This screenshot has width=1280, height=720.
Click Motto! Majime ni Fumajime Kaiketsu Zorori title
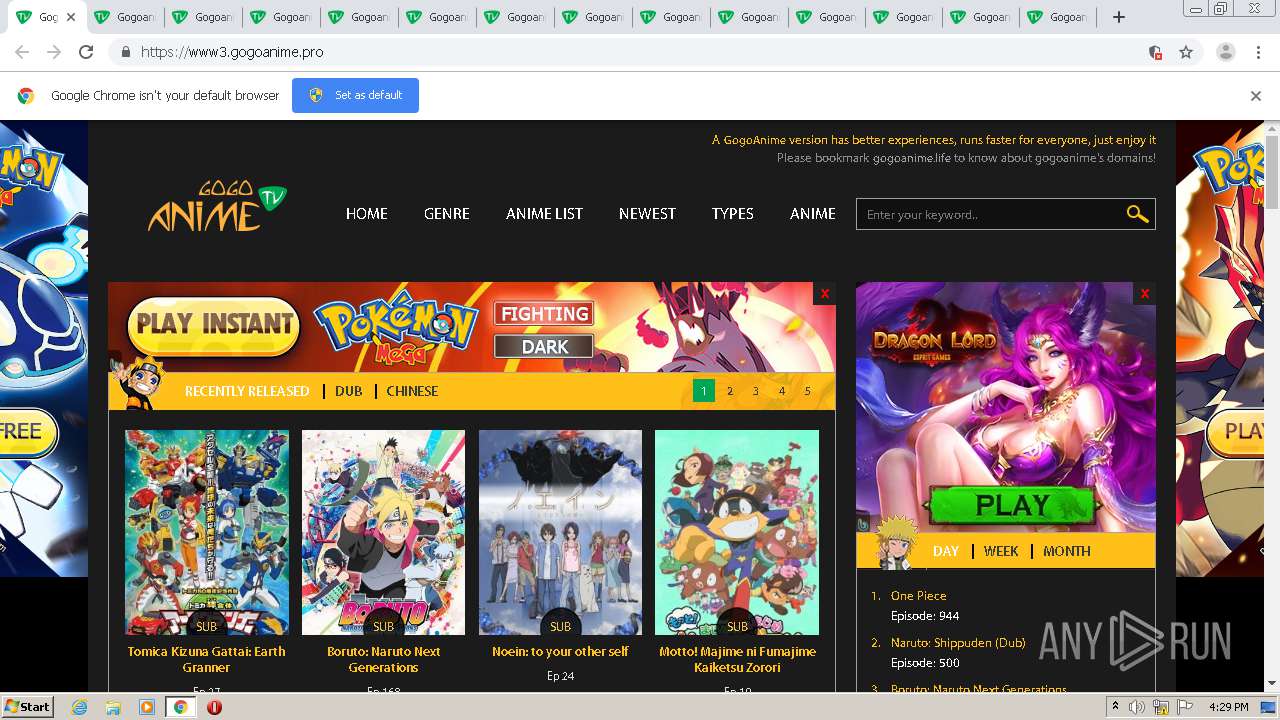coord(737,659)
